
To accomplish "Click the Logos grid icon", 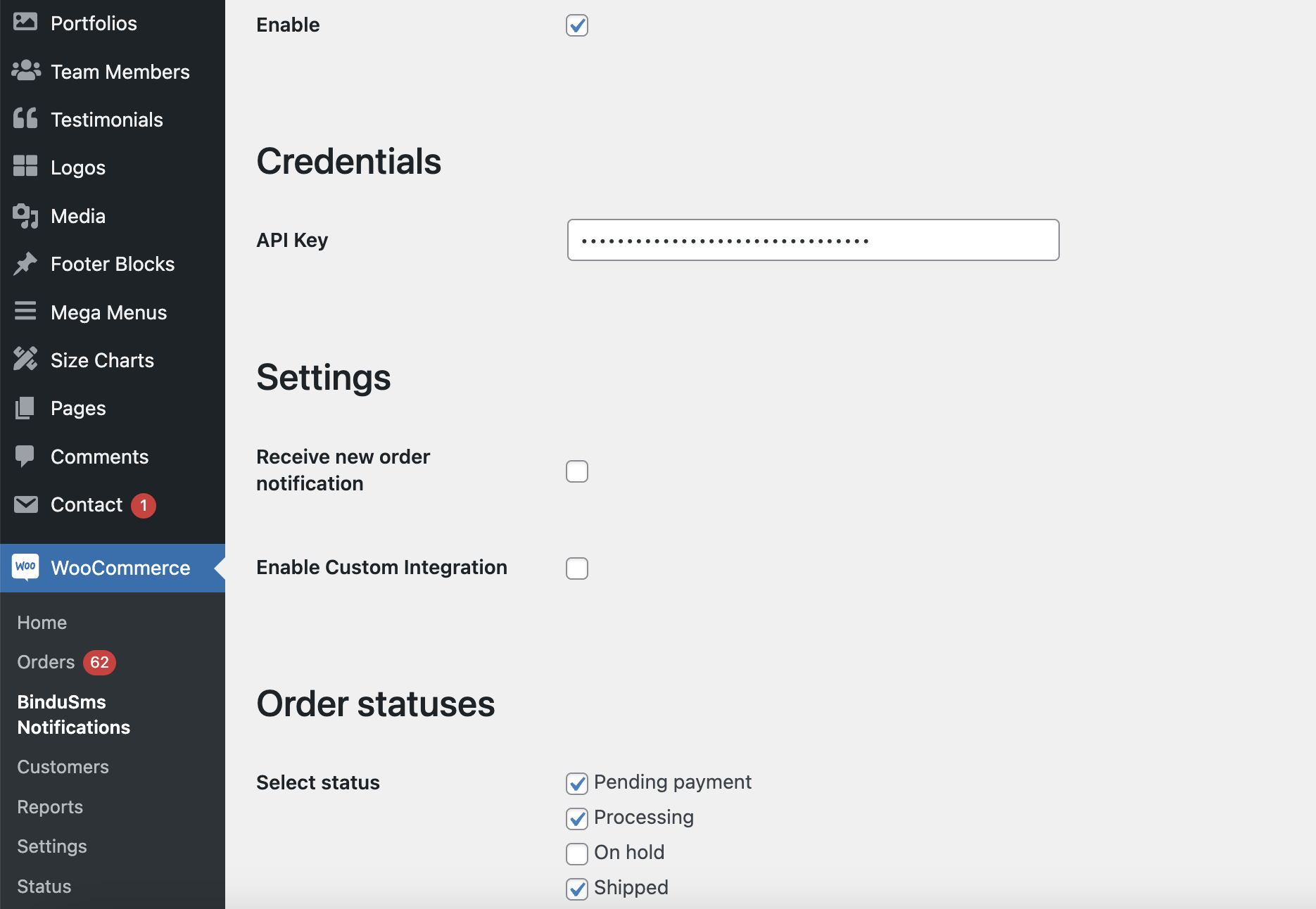I will click(x=25, y=167).
